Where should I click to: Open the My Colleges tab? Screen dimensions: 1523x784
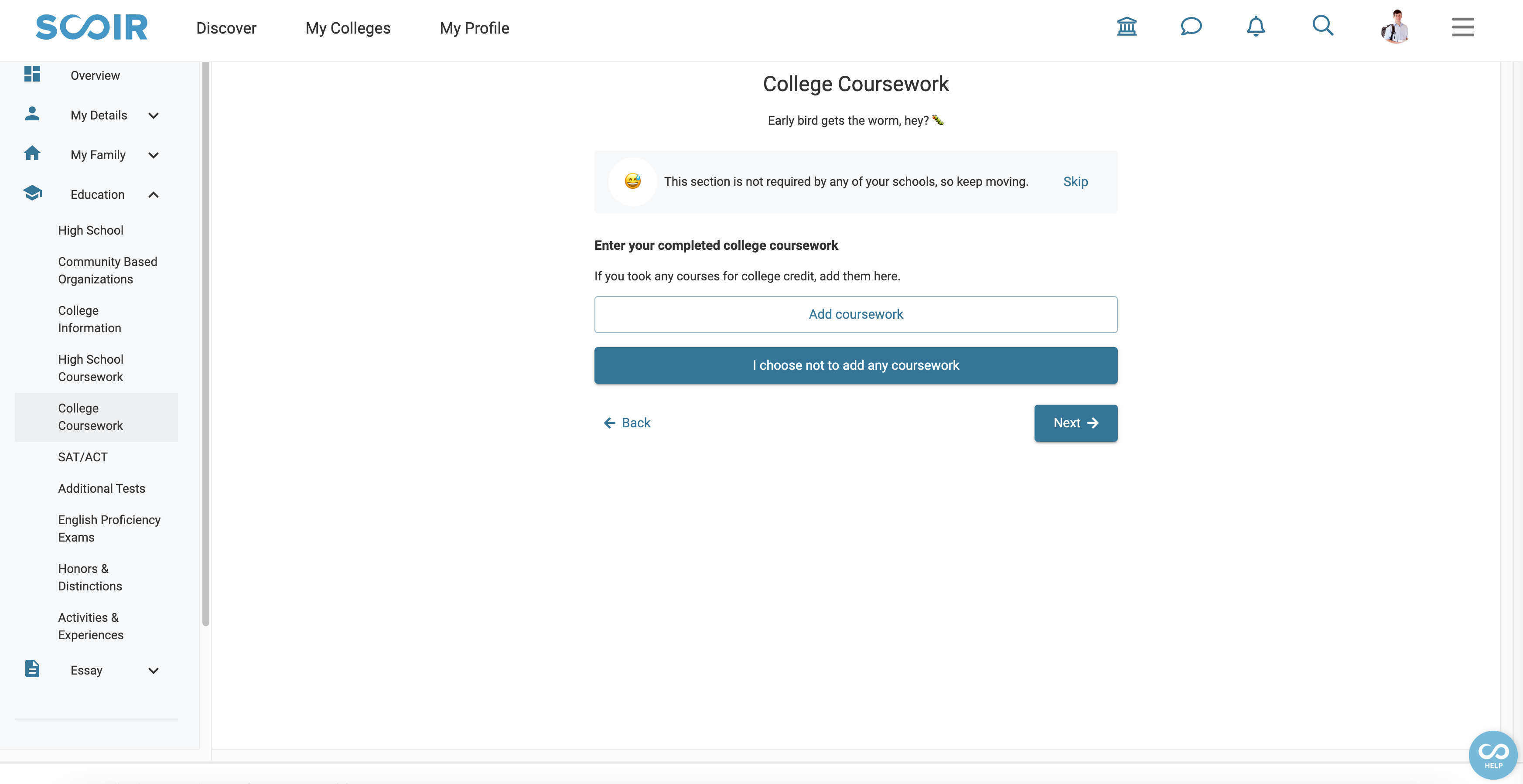point(348,28)
